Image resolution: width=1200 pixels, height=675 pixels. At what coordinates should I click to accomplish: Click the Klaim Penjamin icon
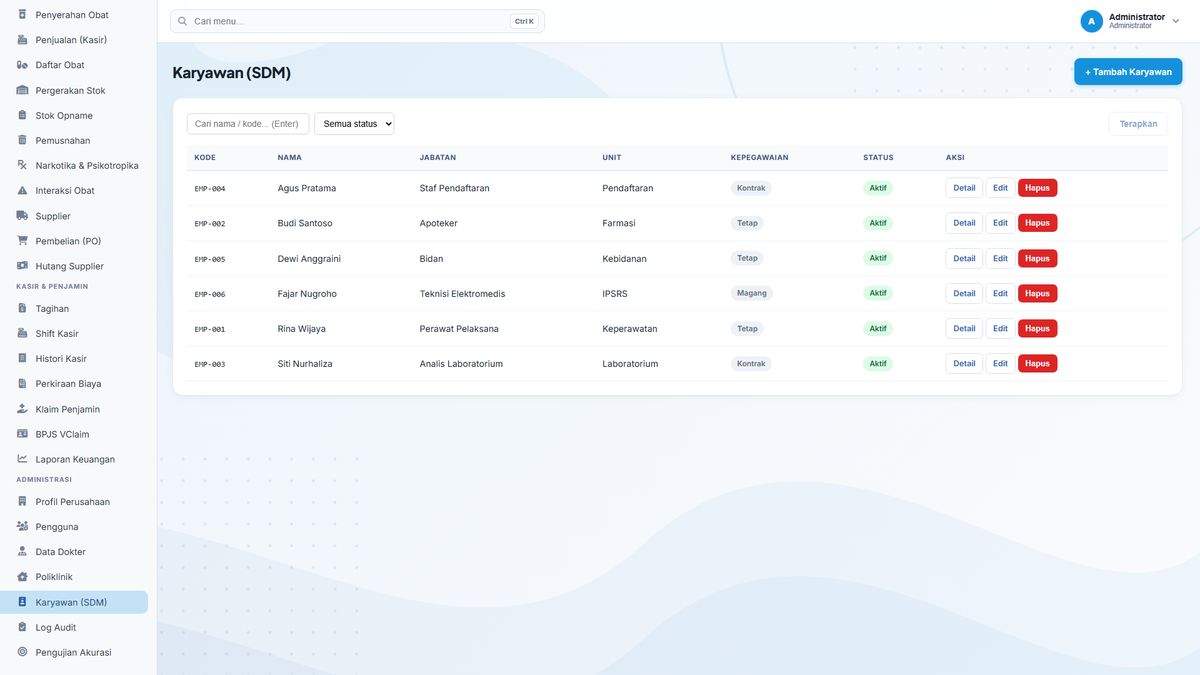(22, 409)
